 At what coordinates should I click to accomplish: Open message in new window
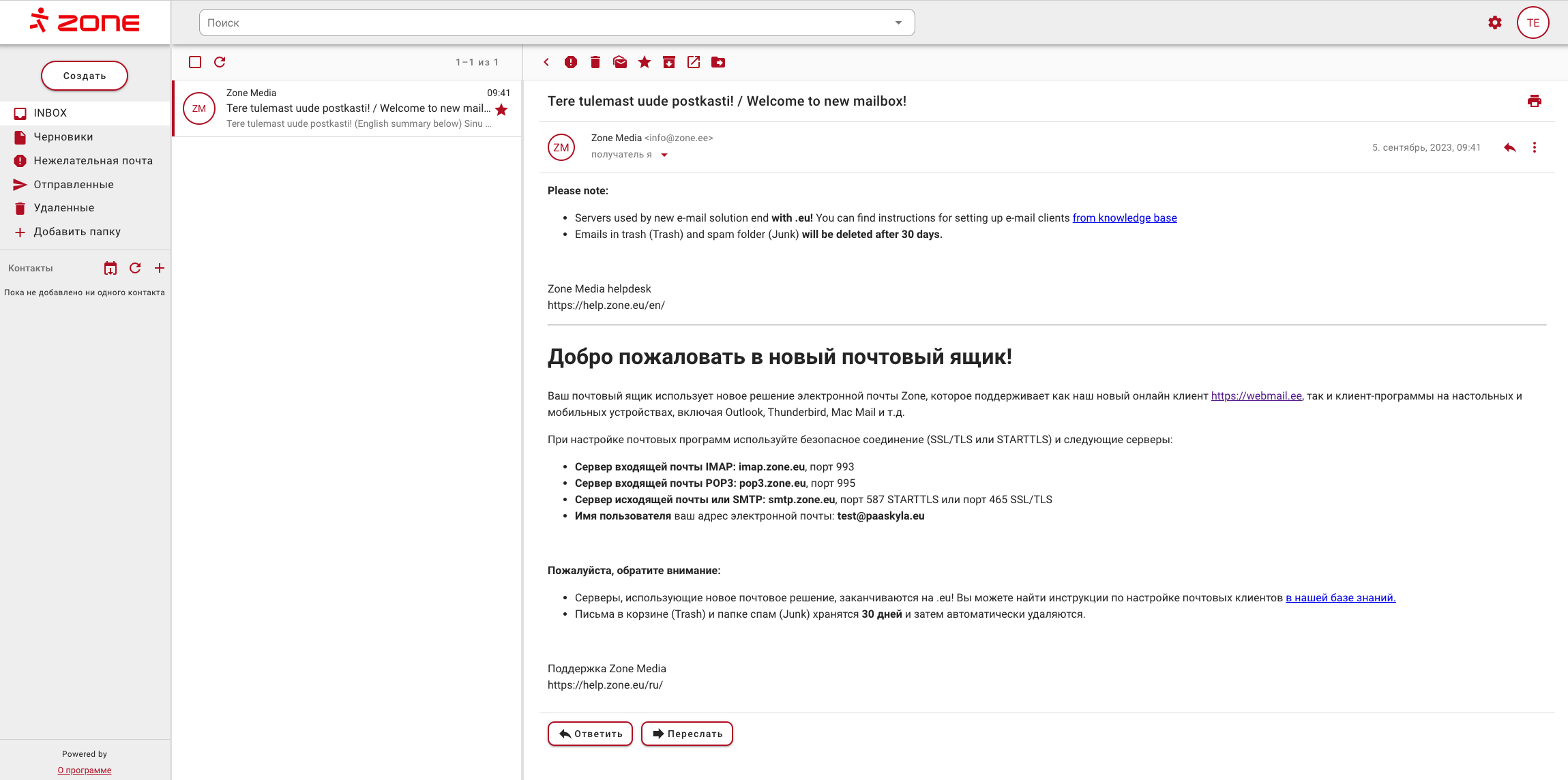(x=694, y=62)
